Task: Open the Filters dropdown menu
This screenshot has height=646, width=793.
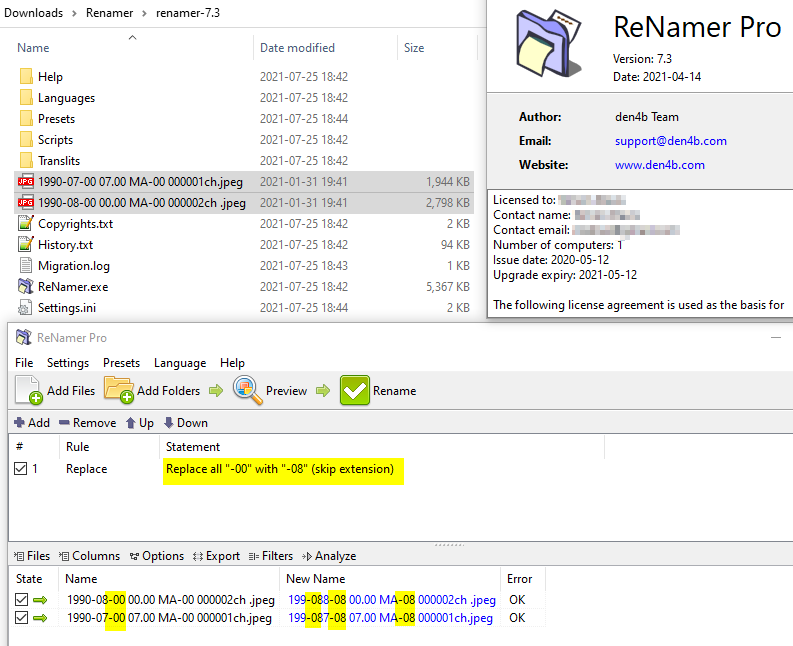Action: (x=271, y=556)
